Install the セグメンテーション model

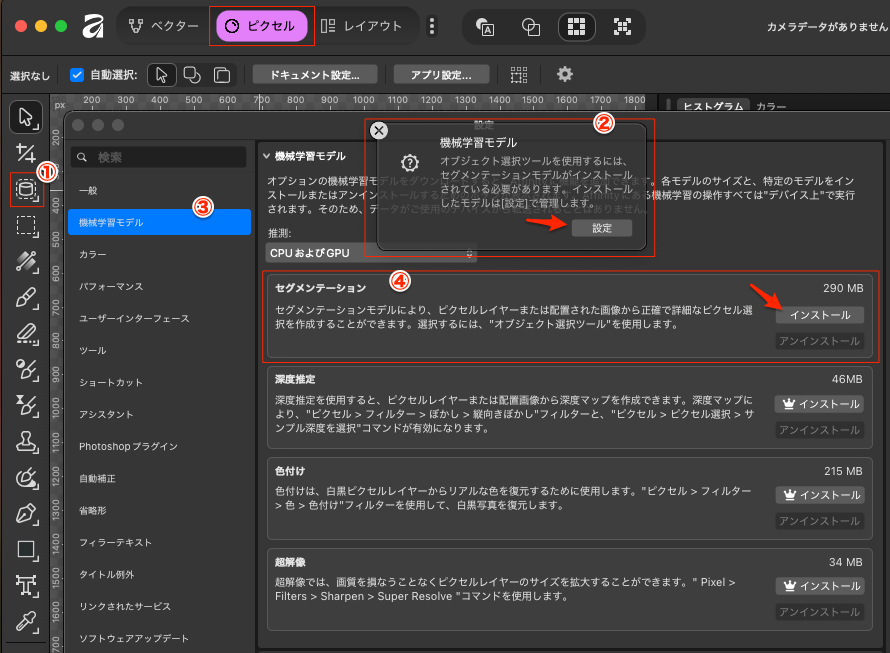(819, 315)
